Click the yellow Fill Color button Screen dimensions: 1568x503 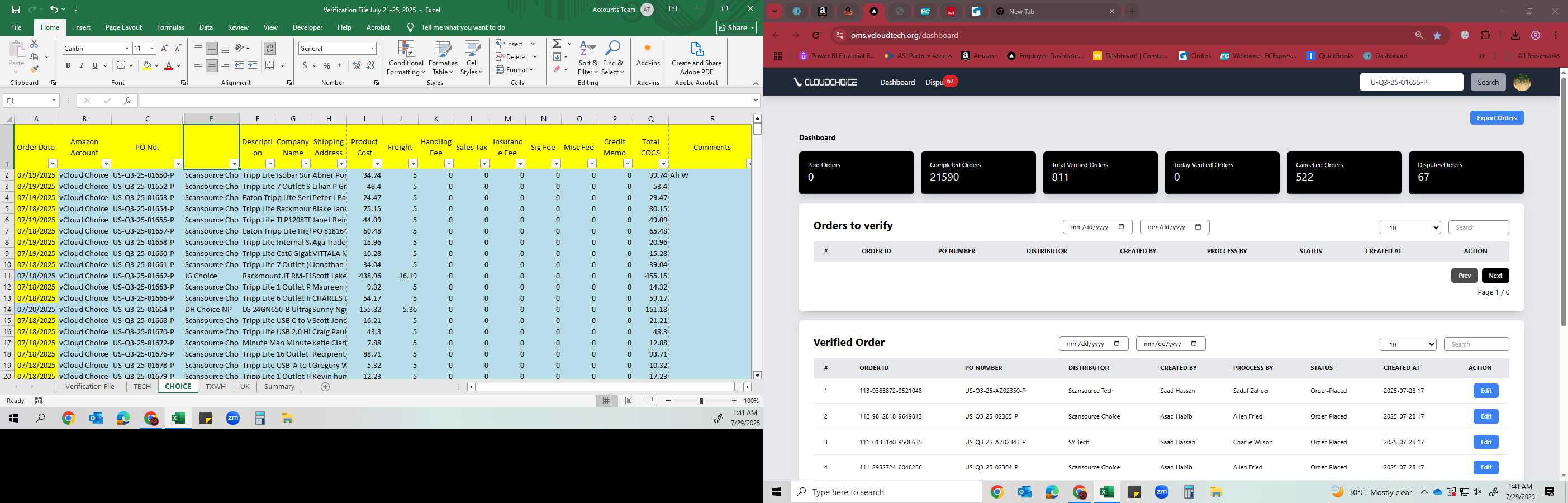click(147, 65)
